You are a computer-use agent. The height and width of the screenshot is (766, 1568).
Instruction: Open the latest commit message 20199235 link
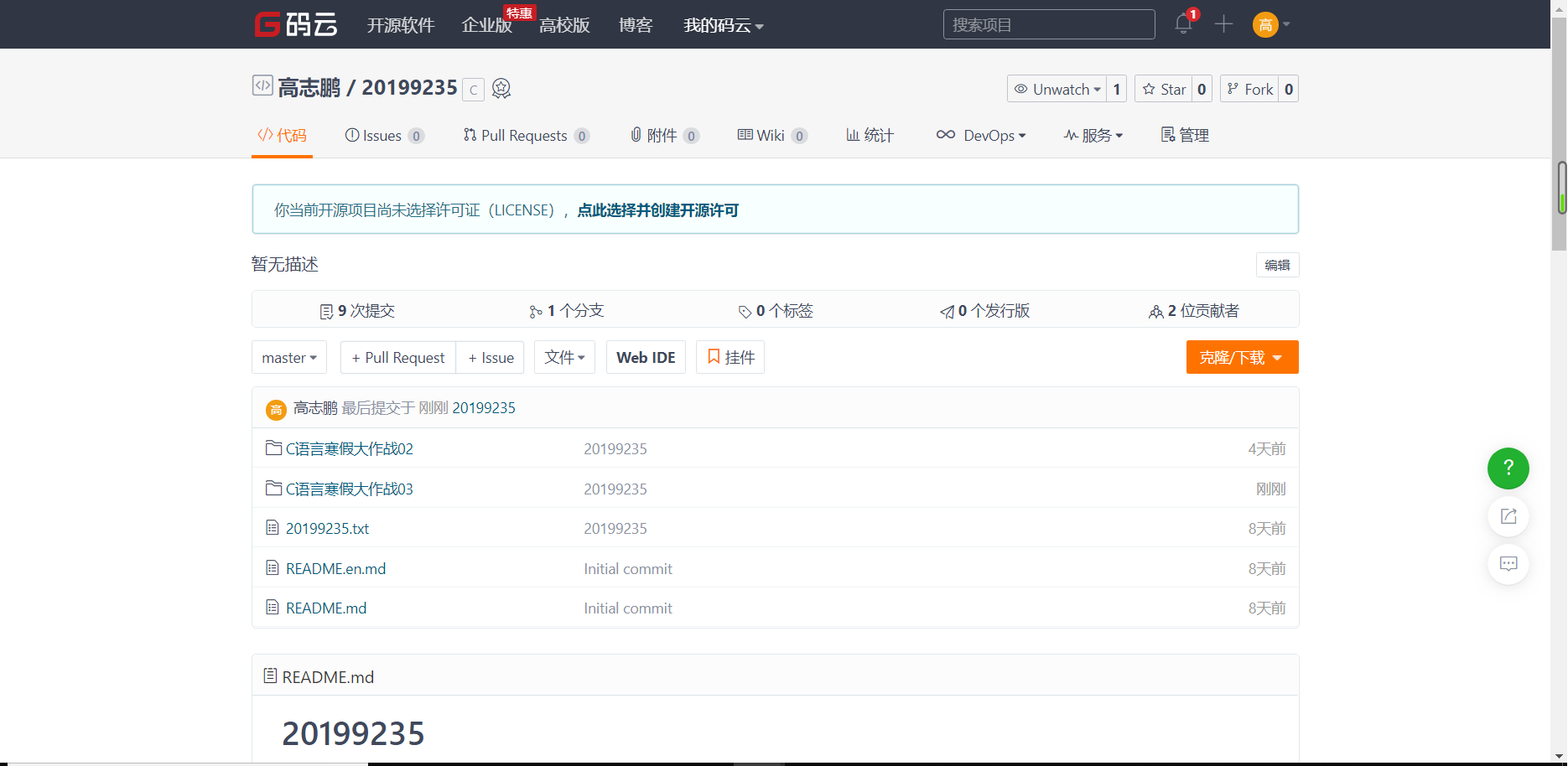(484, 408)
